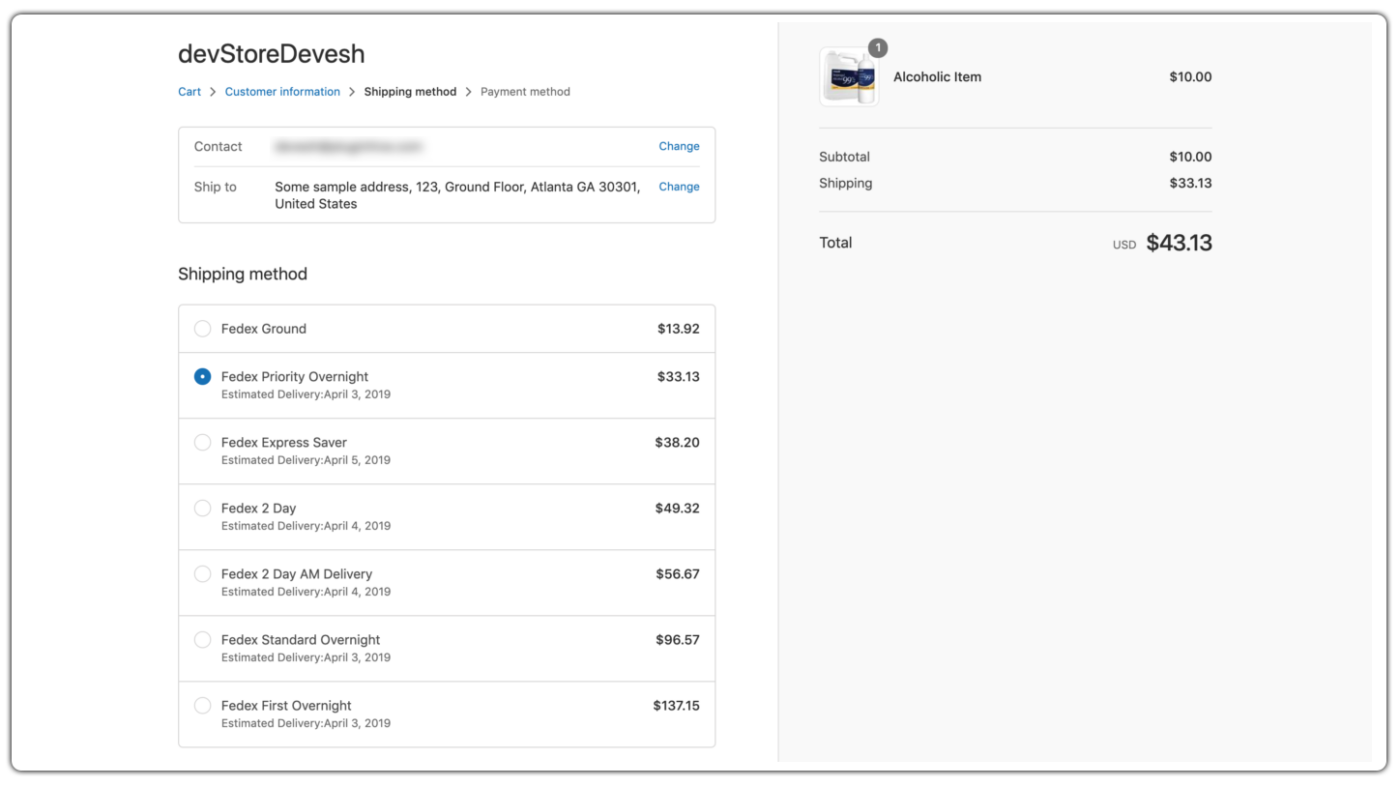Choose Fedex Express Saver radio button
This screenshot has height=787, width=1400.
click(202, 443)
